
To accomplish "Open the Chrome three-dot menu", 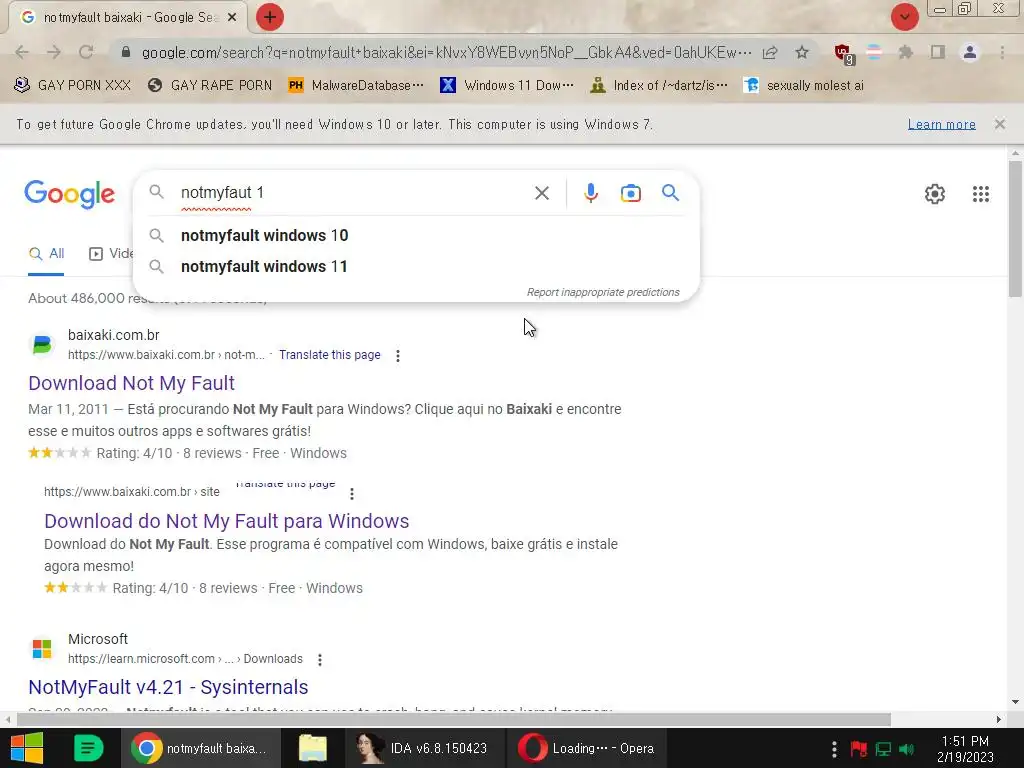I will (1002, 52).
